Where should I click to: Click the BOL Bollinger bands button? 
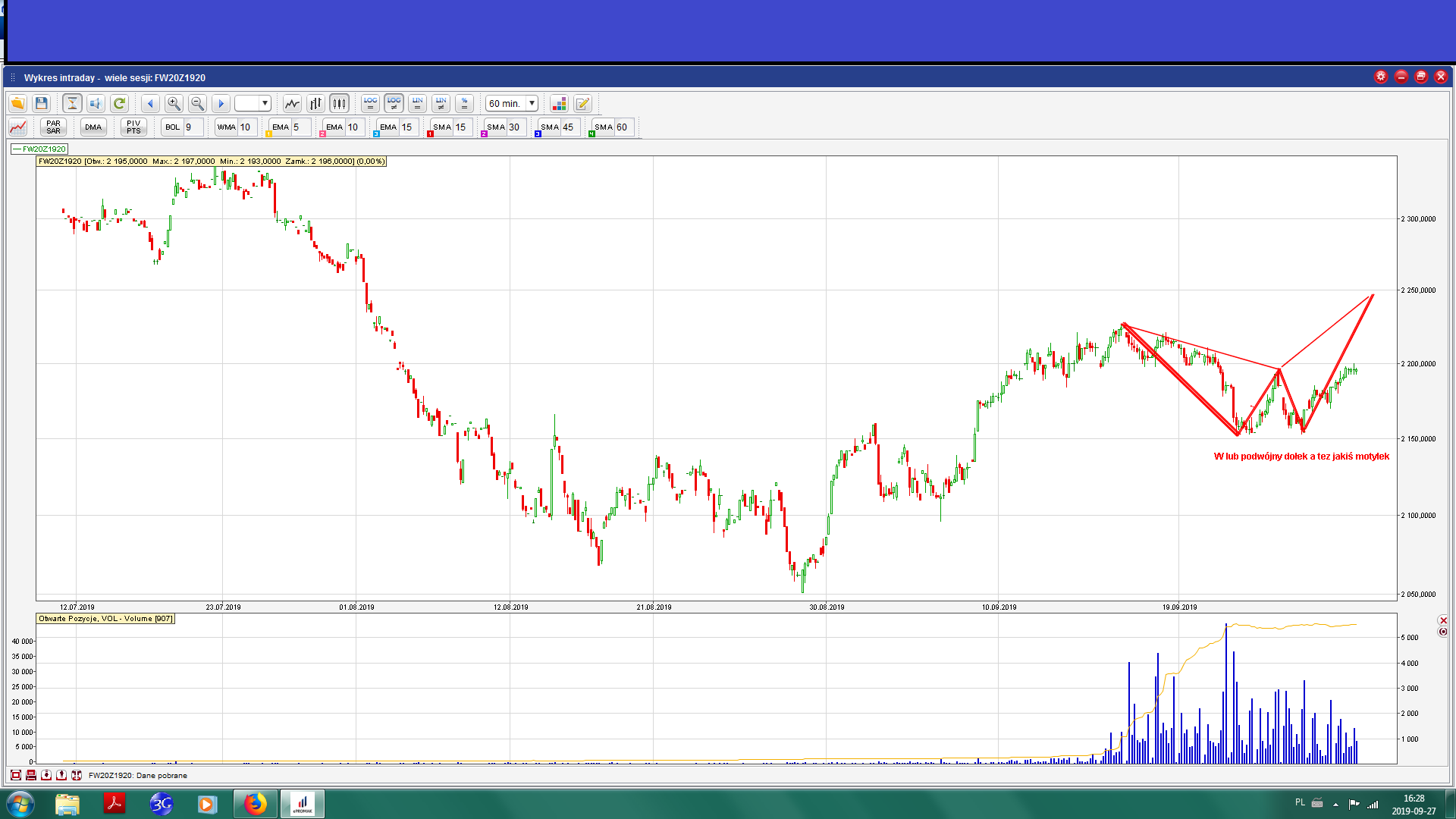coord(173,127)
